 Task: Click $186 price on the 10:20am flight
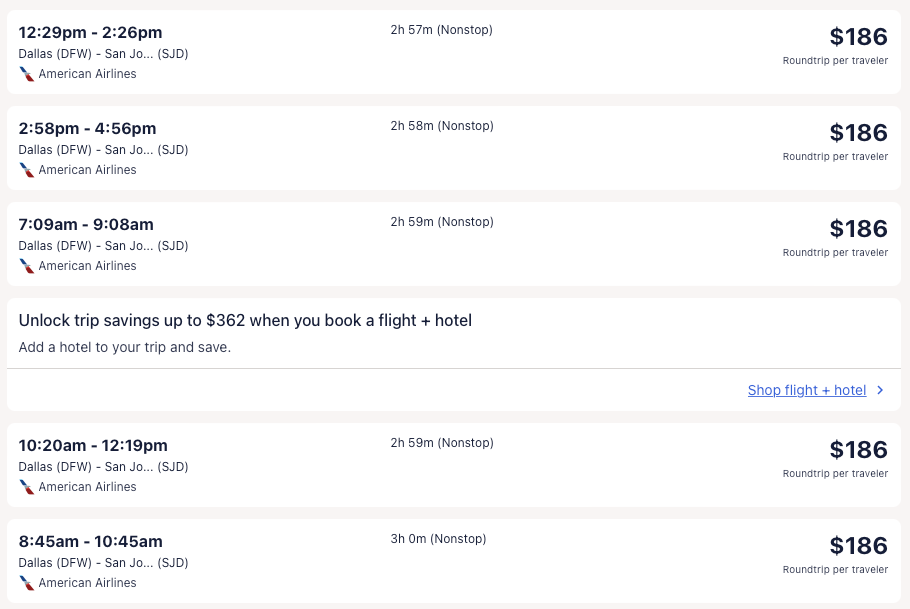tap(858, 450)
